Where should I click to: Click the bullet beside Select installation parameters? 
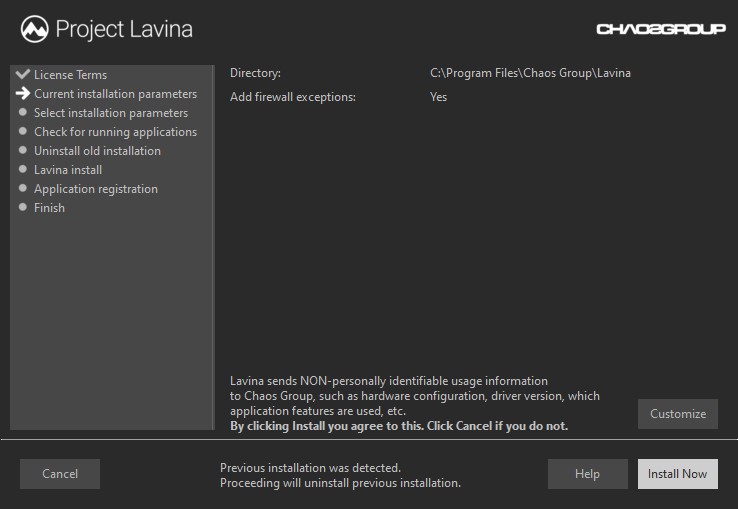[23, 112]
